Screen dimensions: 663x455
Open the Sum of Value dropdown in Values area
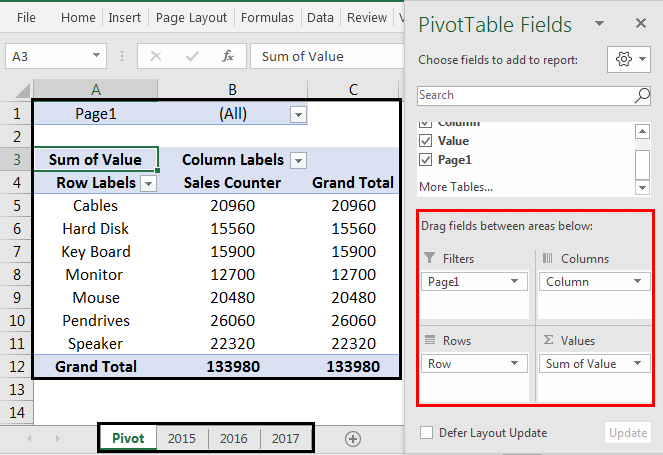pyautogui.click(x=638, y=363)
